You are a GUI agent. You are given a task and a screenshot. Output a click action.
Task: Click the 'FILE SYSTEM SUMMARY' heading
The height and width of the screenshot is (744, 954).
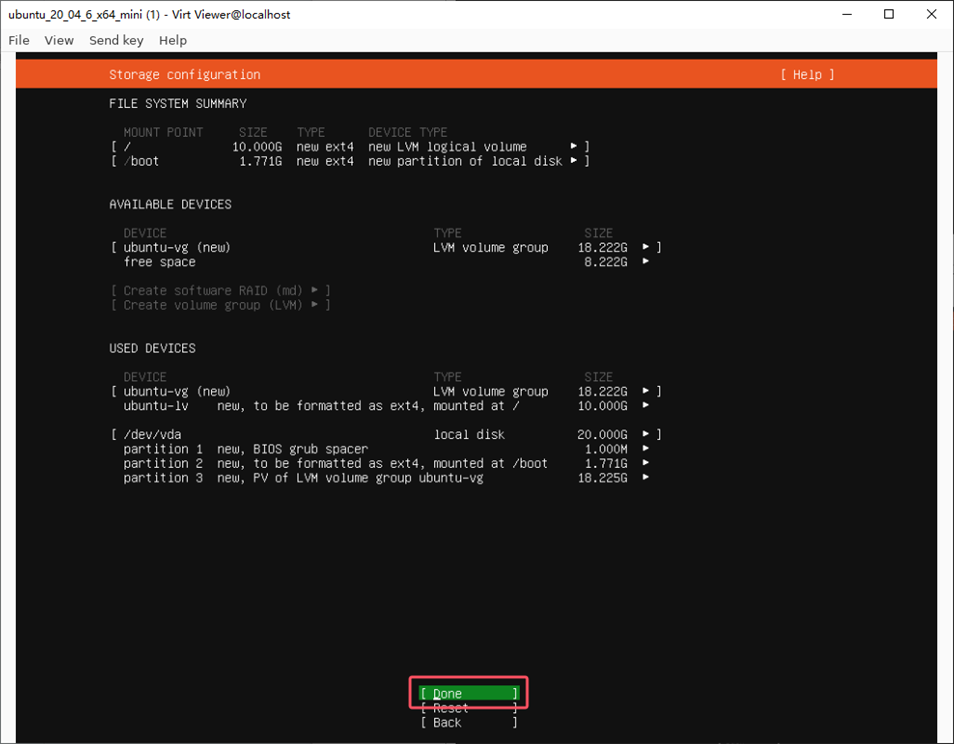tap(178, 103)
